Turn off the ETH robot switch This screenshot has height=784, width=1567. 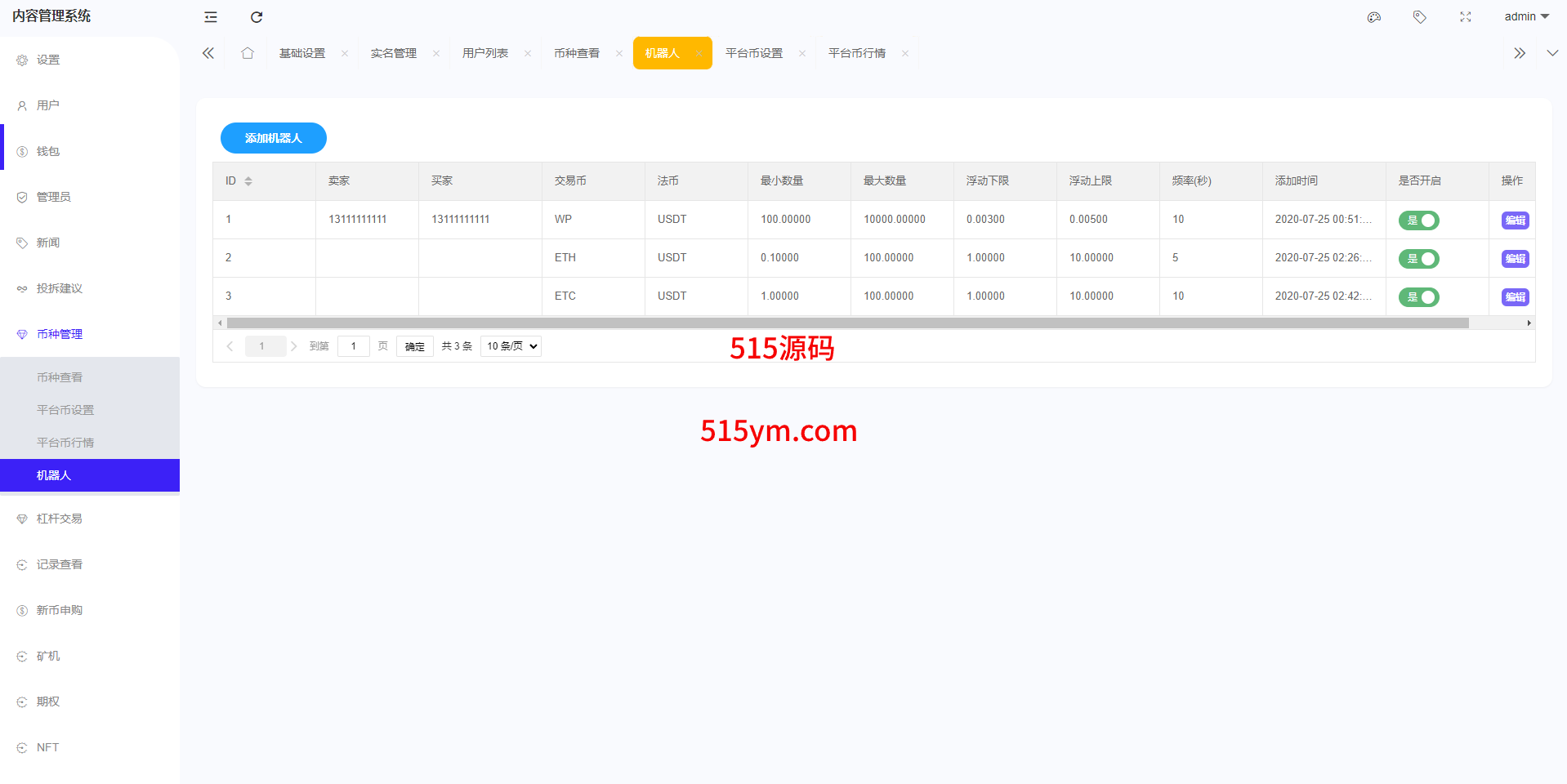(1418, 259)
